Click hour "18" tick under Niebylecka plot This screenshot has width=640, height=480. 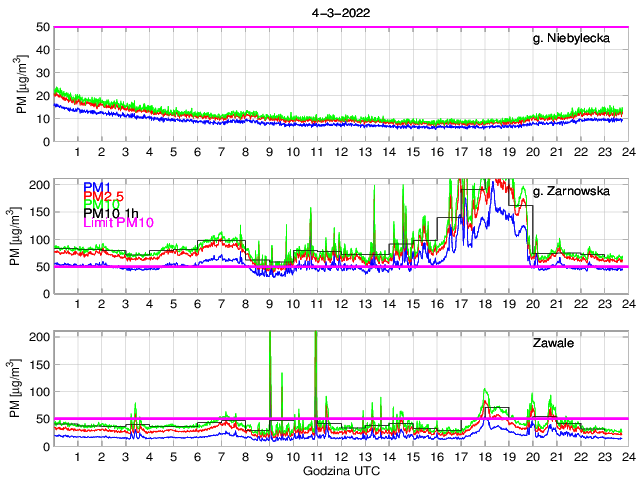click(485, 152)
